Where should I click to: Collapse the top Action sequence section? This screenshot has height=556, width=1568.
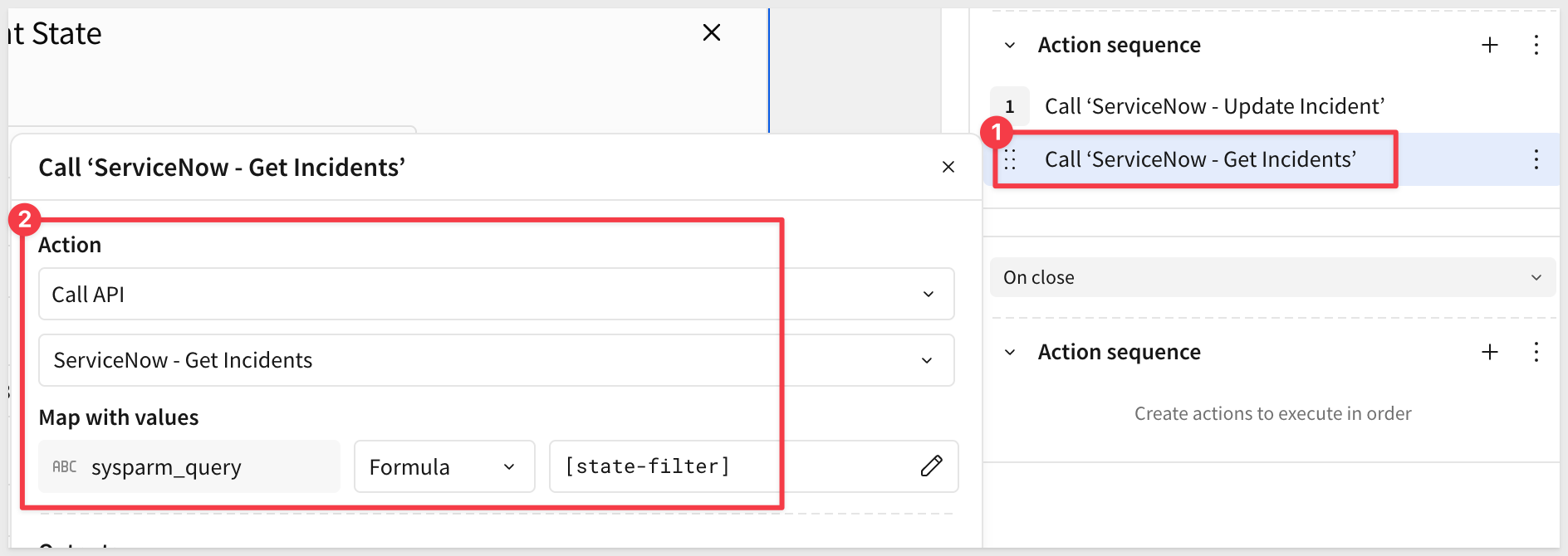(x=1010, y=46)
